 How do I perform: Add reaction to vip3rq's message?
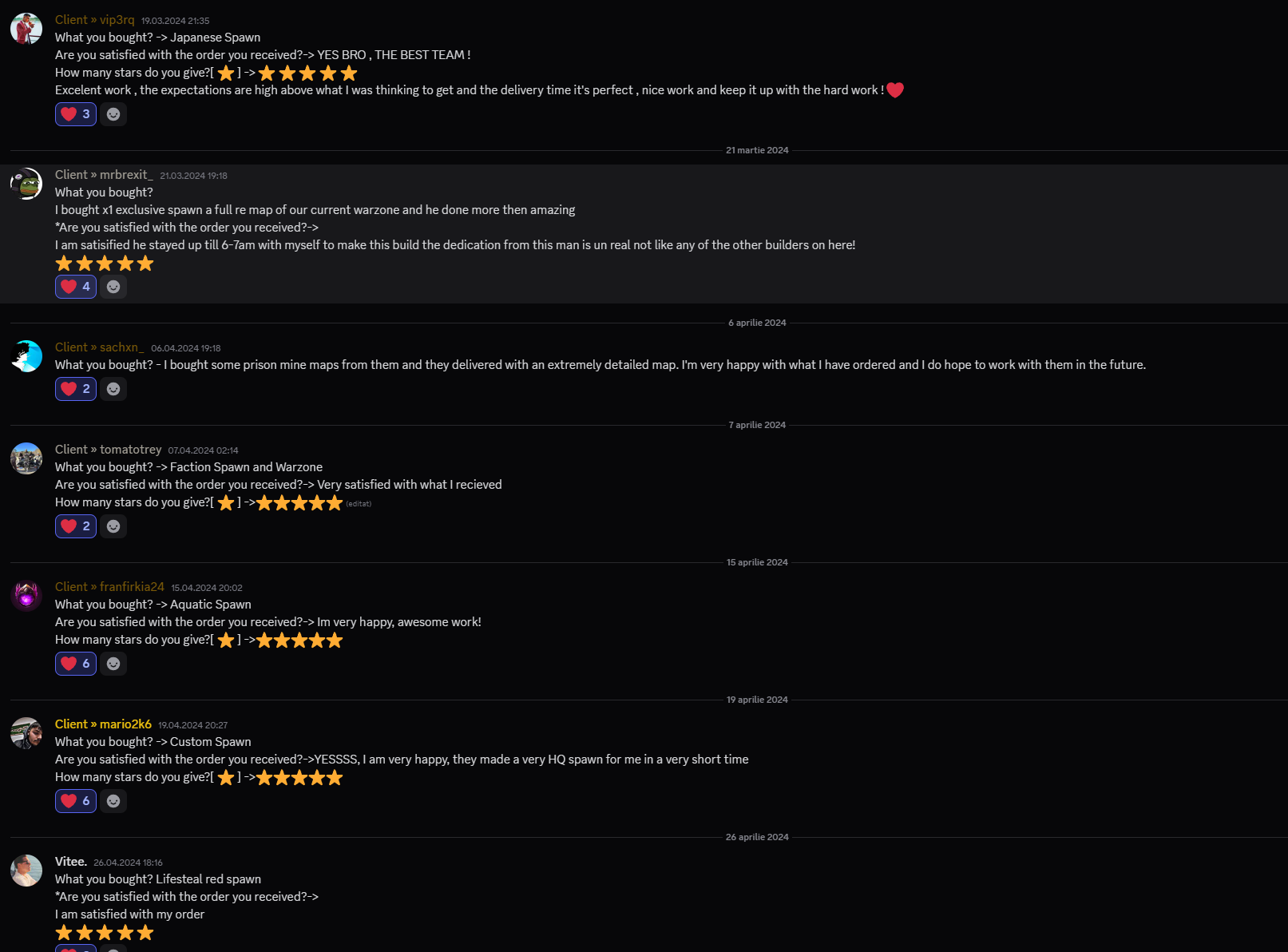point(113,114)
